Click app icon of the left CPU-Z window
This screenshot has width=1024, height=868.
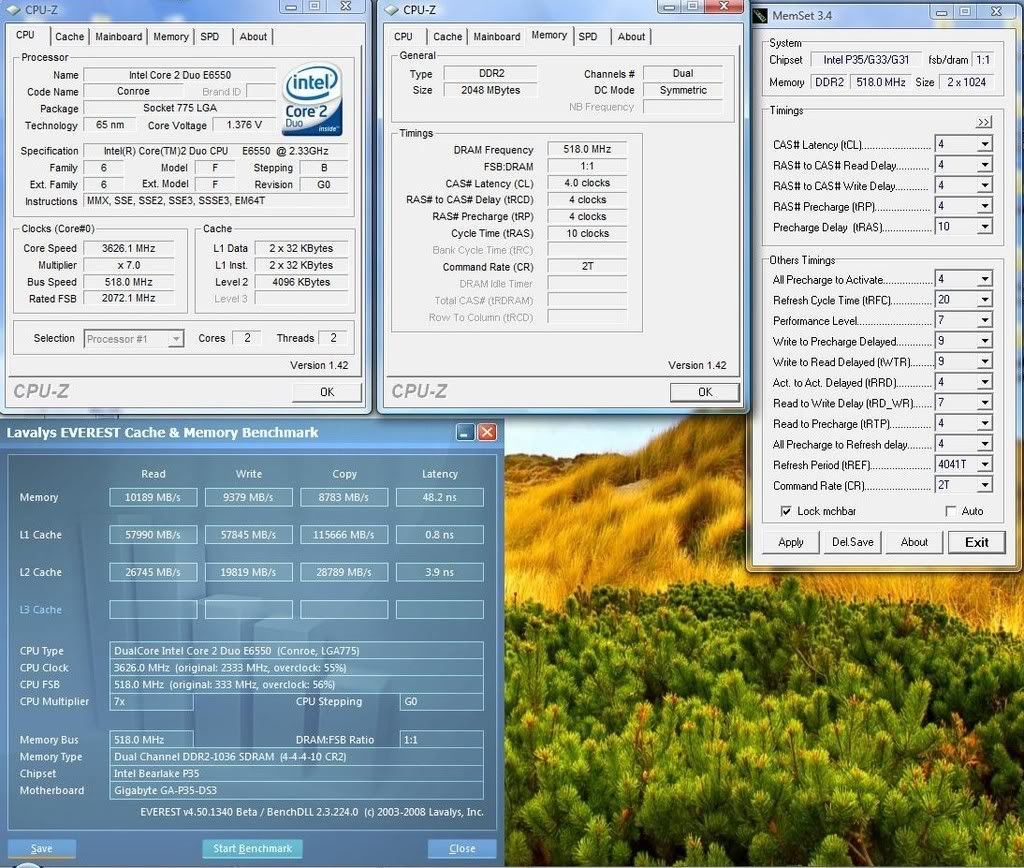point(14,10)
